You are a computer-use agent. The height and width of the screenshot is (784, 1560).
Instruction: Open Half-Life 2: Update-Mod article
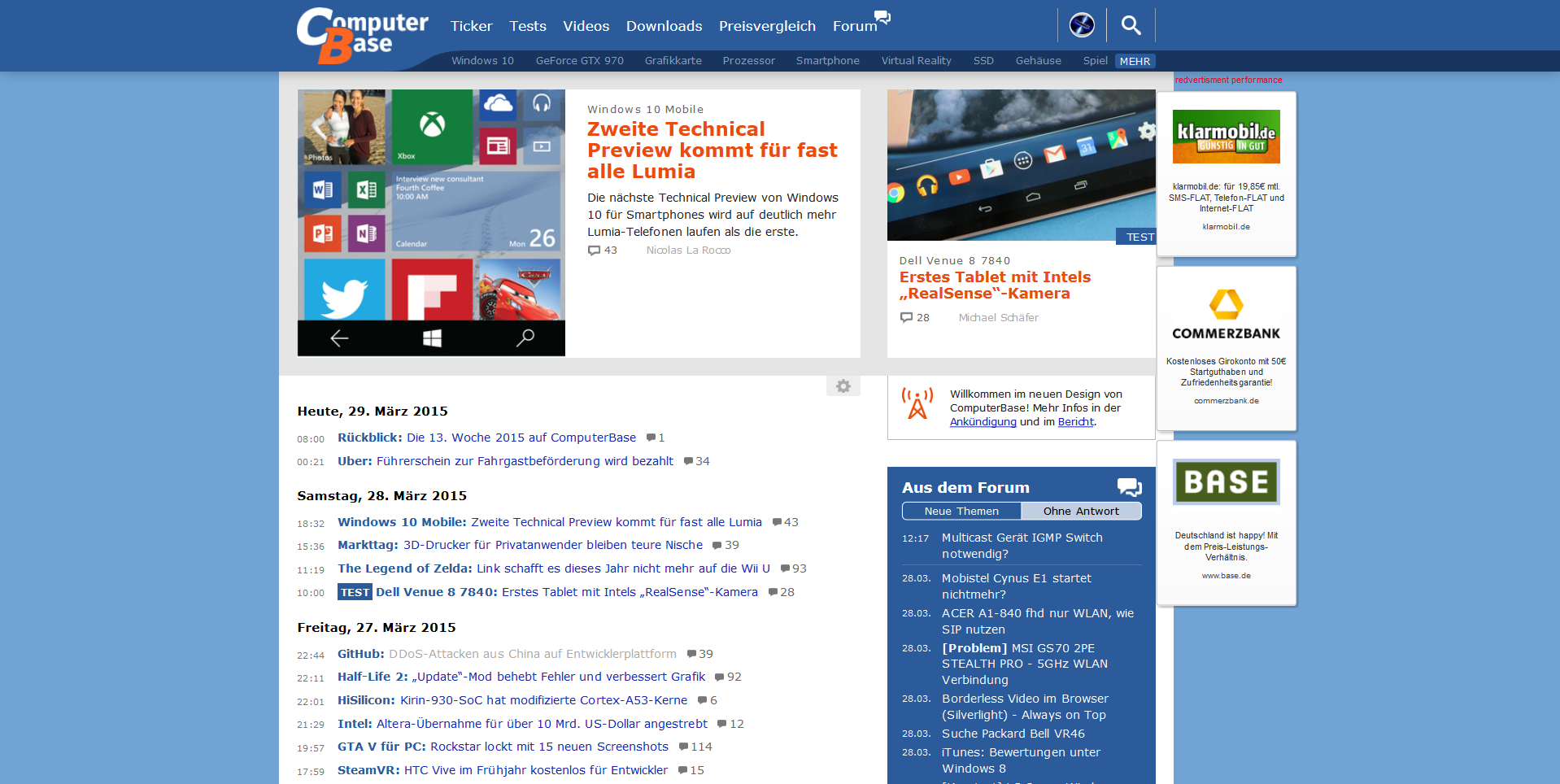521,677
